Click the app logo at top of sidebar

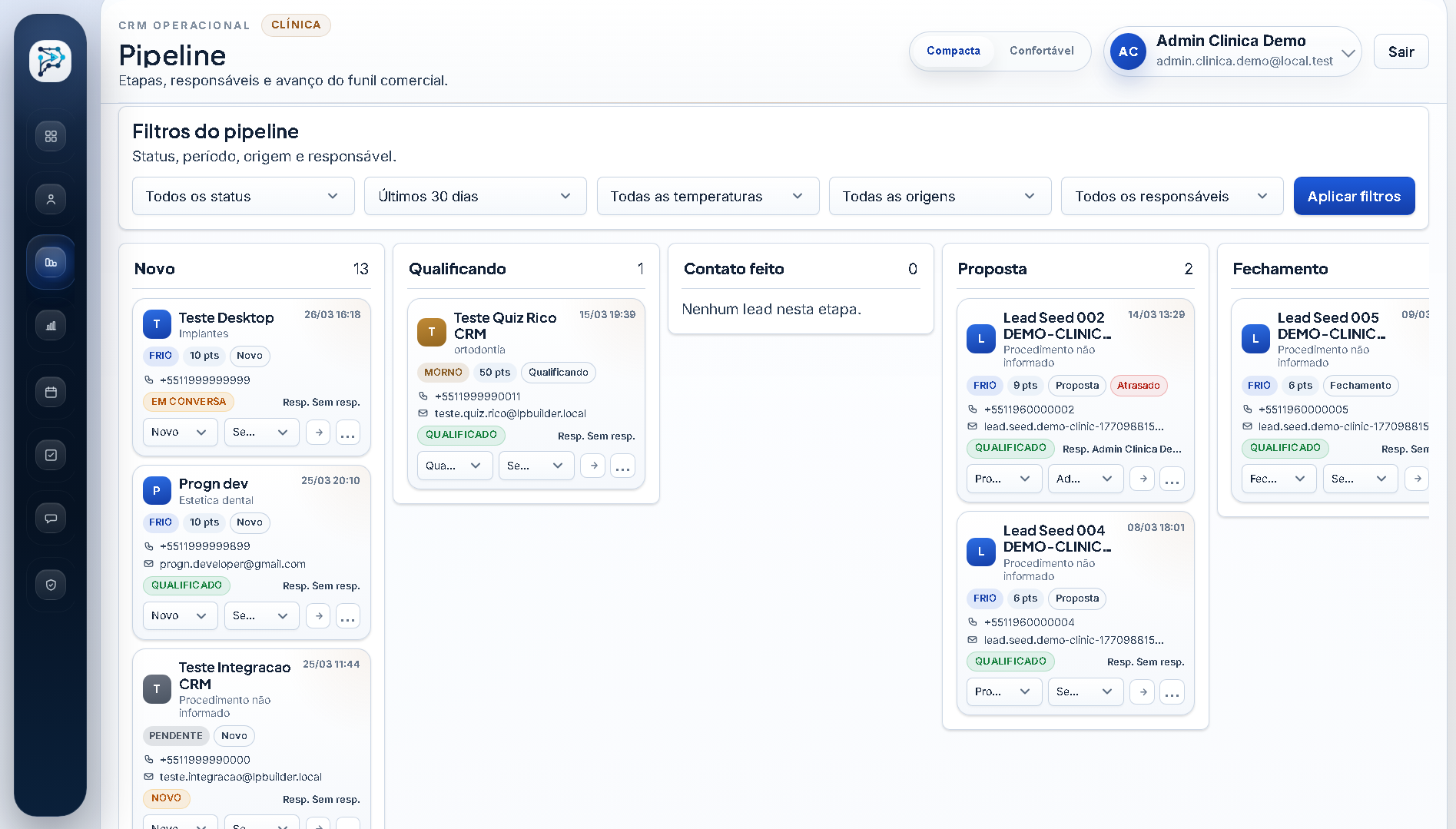click(51, 61)
